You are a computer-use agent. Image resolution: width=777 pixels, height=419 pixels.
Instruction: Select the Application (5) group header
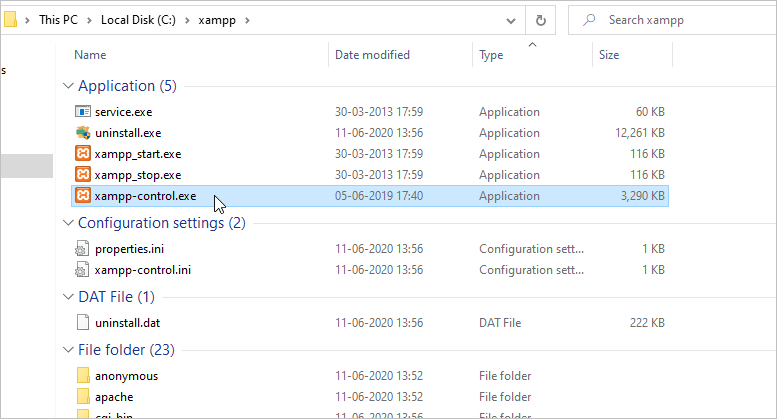point(127,86)
